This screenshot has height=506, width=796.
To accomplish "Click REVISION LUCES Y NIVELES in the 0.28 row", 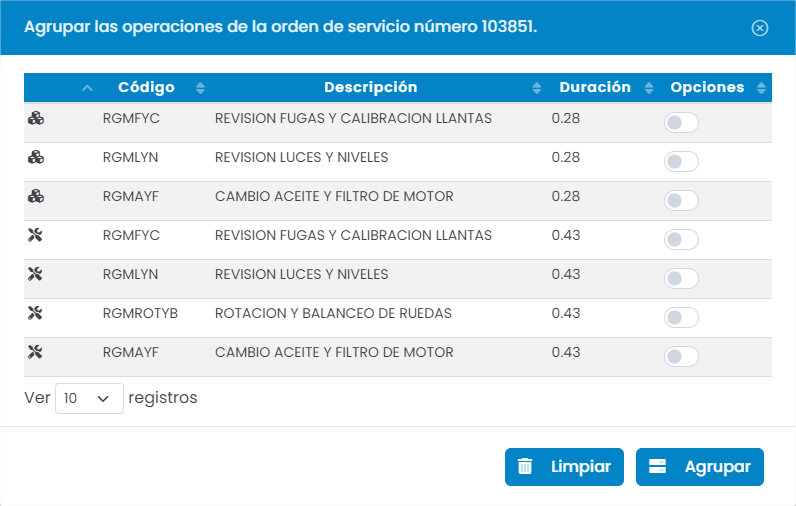I will 302,158.
